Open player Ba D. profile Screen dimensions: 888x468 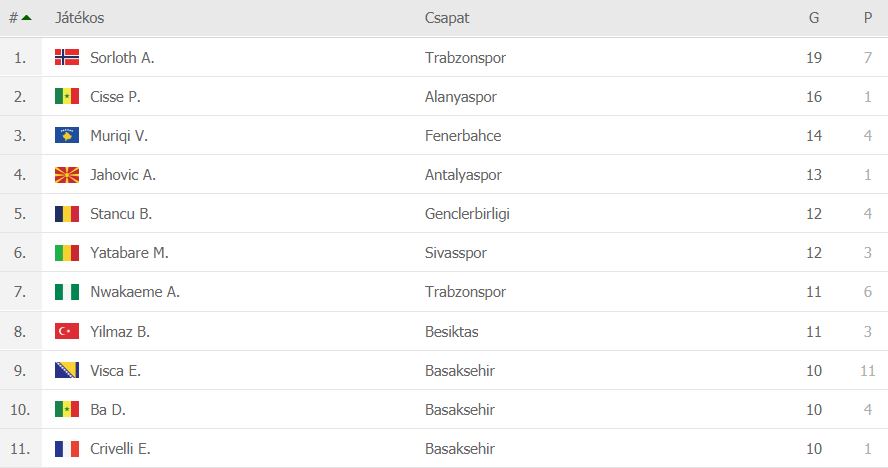[108, 410]
